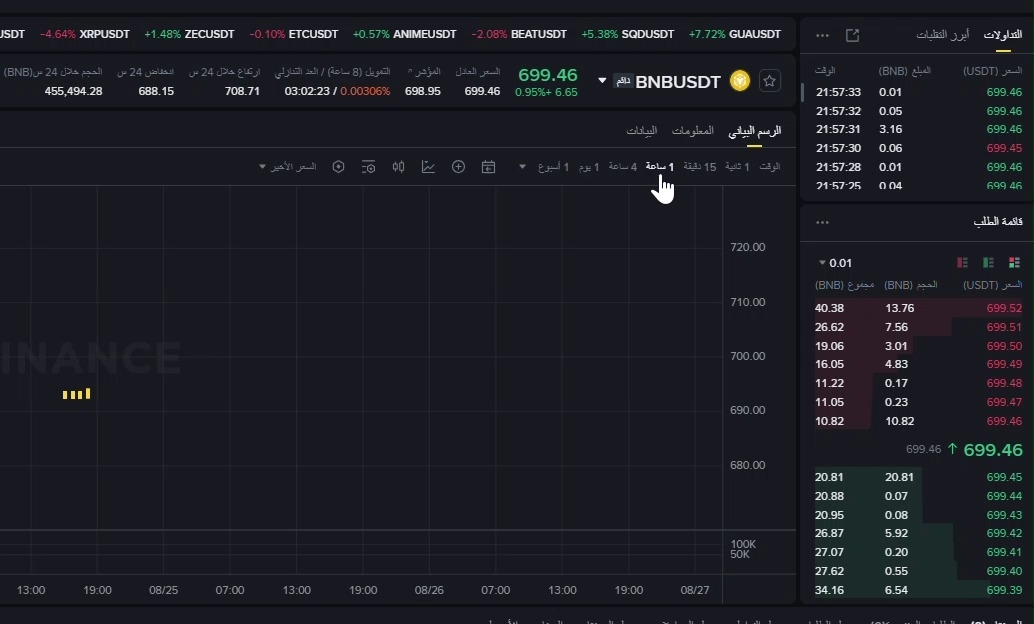
Task: Click the SQDUSDT ticker in the top bar
Action: coord(628,34)
